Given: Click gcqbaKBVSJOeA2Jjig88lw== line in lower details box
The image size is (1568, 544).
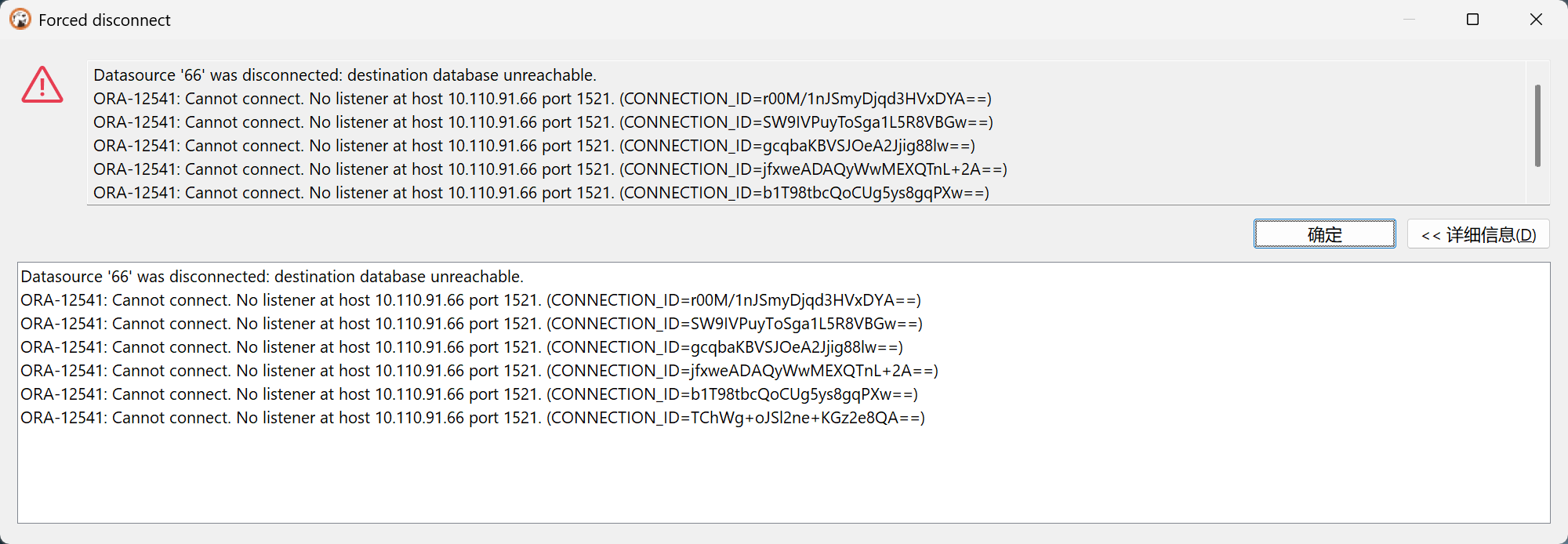Looking at the screenshot, I should [x=462, y=347].
